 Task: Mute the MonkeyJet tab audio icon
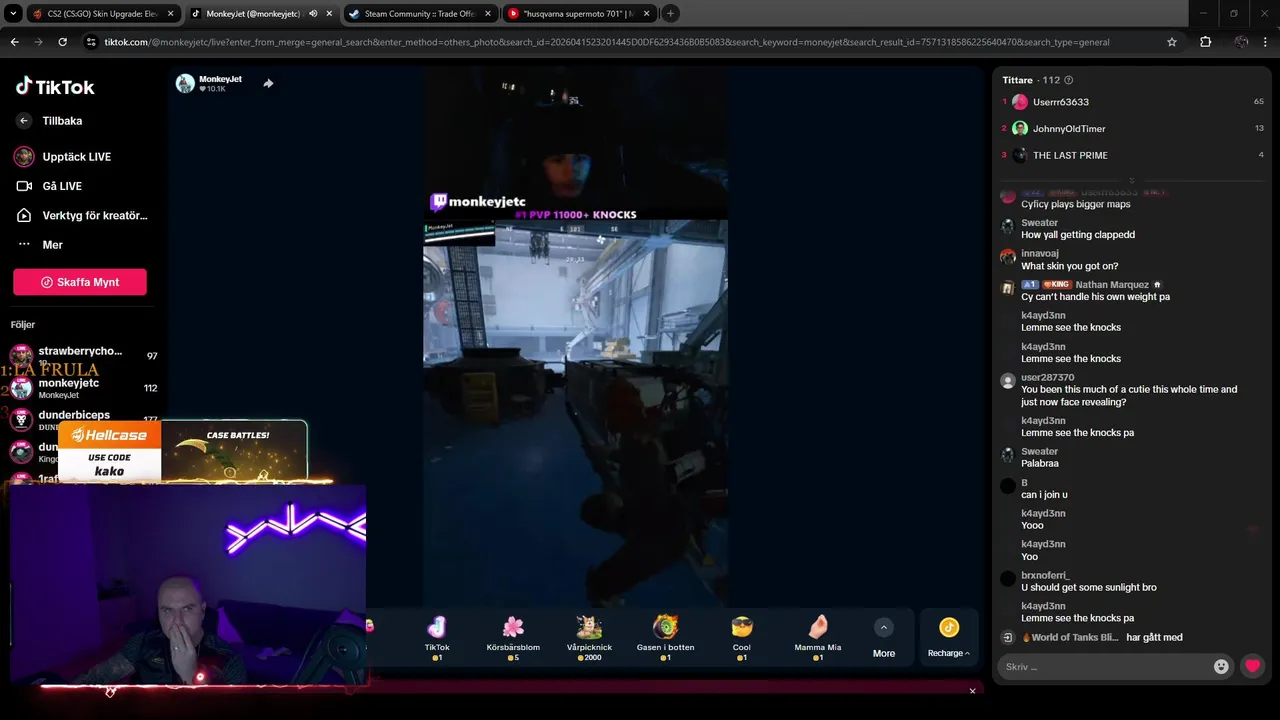tap(314, 14)
